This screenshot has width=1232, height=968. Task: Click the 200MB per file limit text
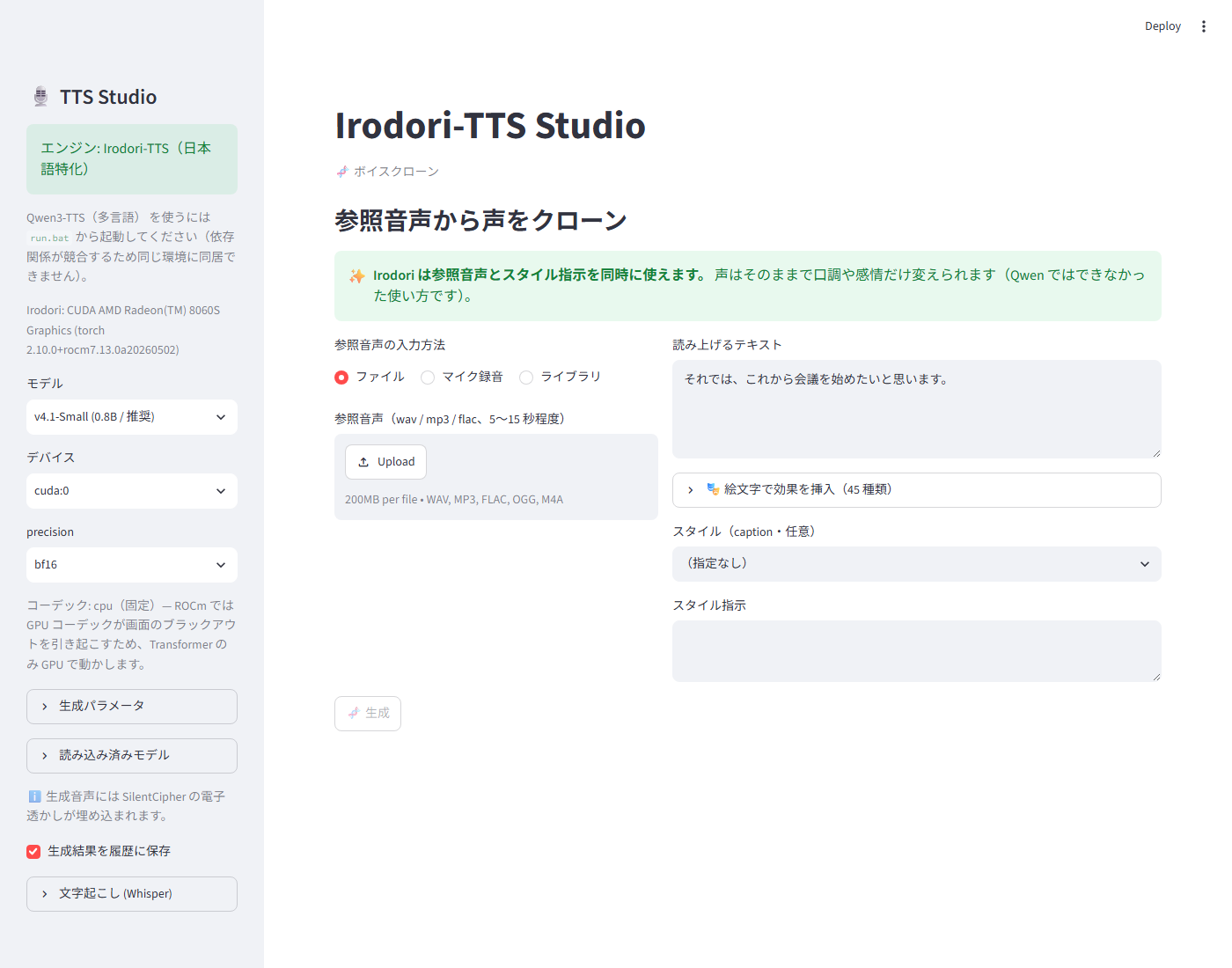click(x=454, y=500)
